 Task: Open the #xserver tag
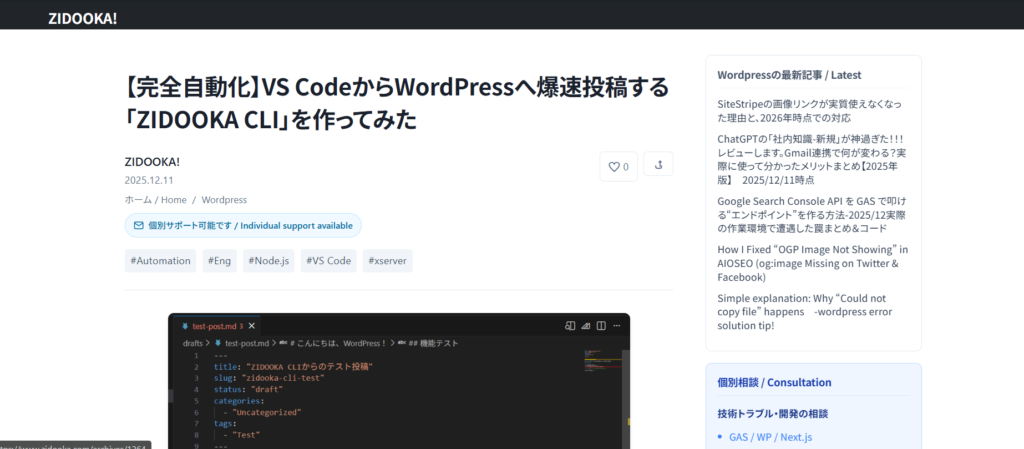pos(387,261)
